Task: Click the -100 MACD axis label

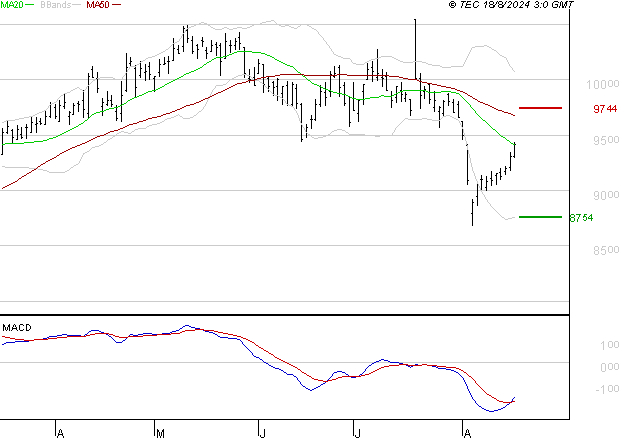Action: pyautogui.click(x=607, y=389)
